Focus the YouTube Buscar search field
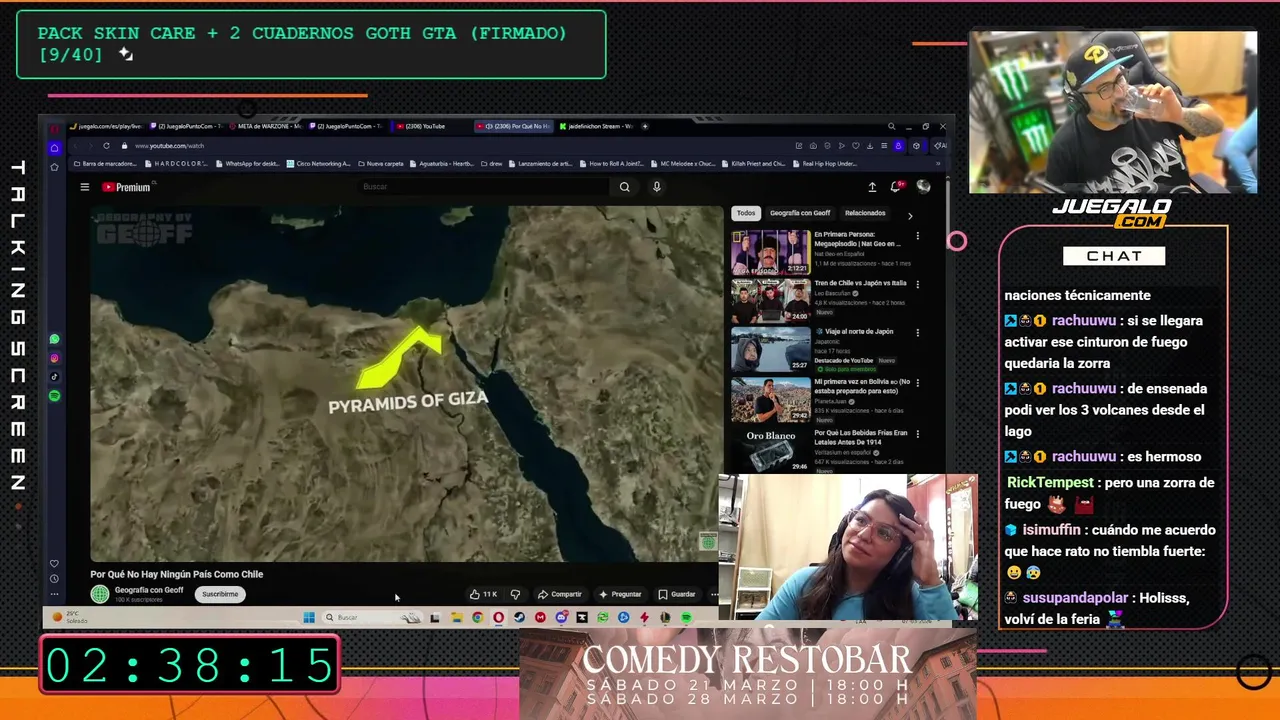Viewport: 1280px width, 720px height. (484, 187)
